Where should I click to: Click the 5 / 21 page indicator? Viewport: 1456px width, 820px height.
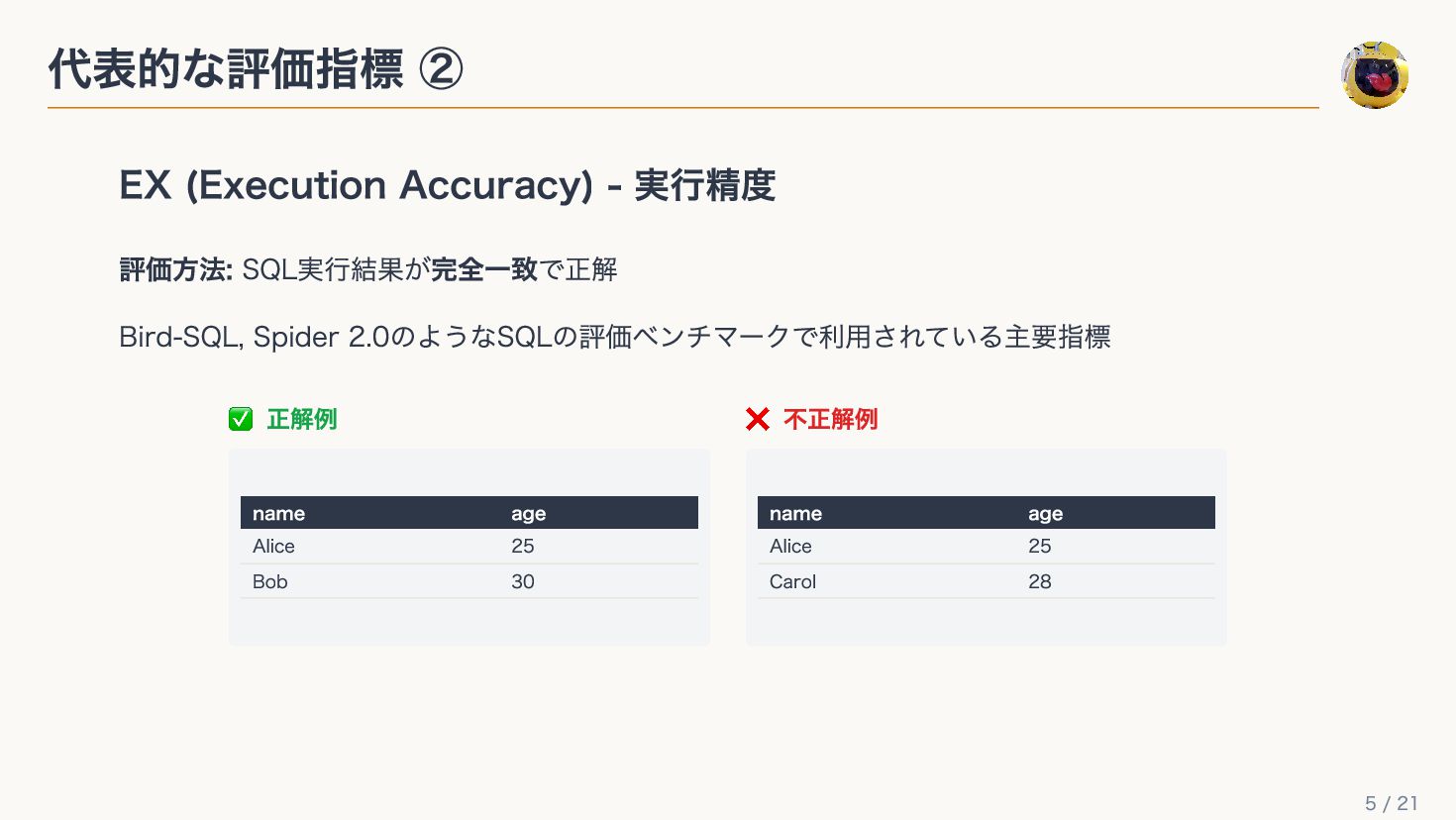[x=1392, y=803]
